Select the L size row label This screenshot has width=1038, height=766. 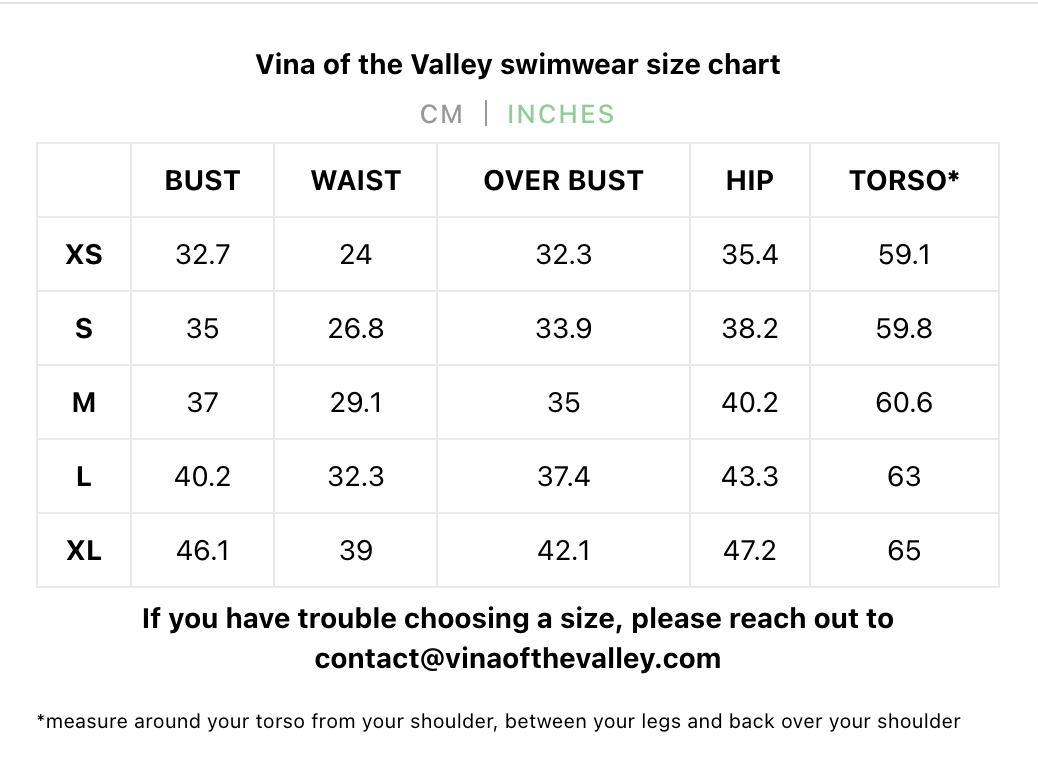coord(84,477)
